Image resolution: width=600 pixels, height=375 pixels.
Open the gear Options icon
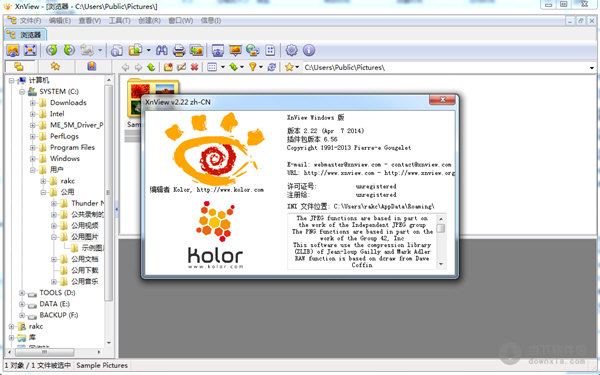tap(292, 50)
